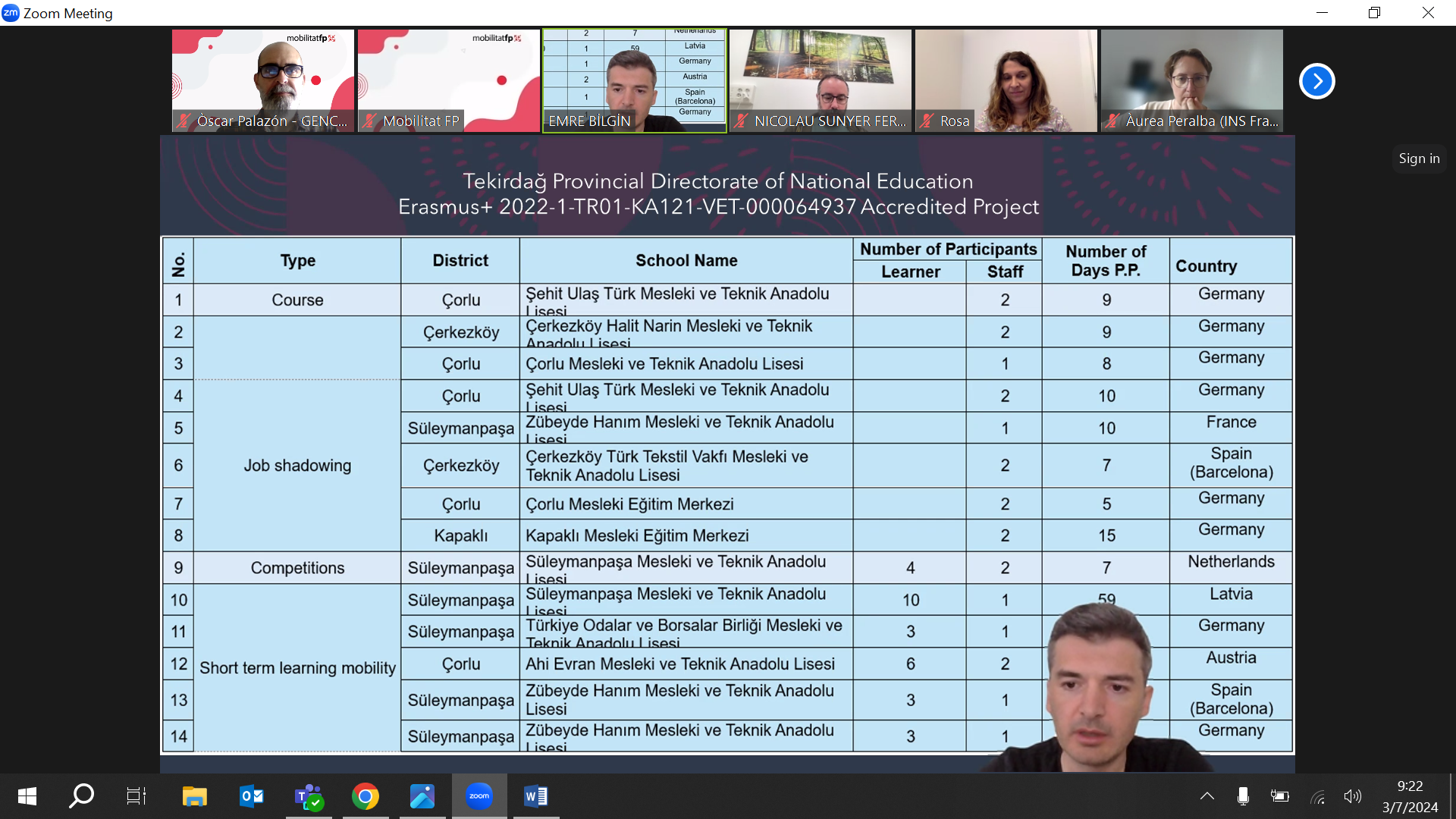Click next participants arrow button
Image resolution: width=1456 pixels, height=819 pixels.
(1316, 81)
